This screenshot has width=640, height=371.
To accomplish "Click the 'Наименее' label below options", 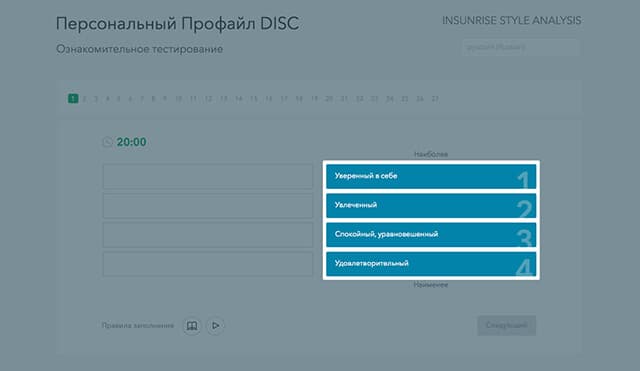I will 431,285.
